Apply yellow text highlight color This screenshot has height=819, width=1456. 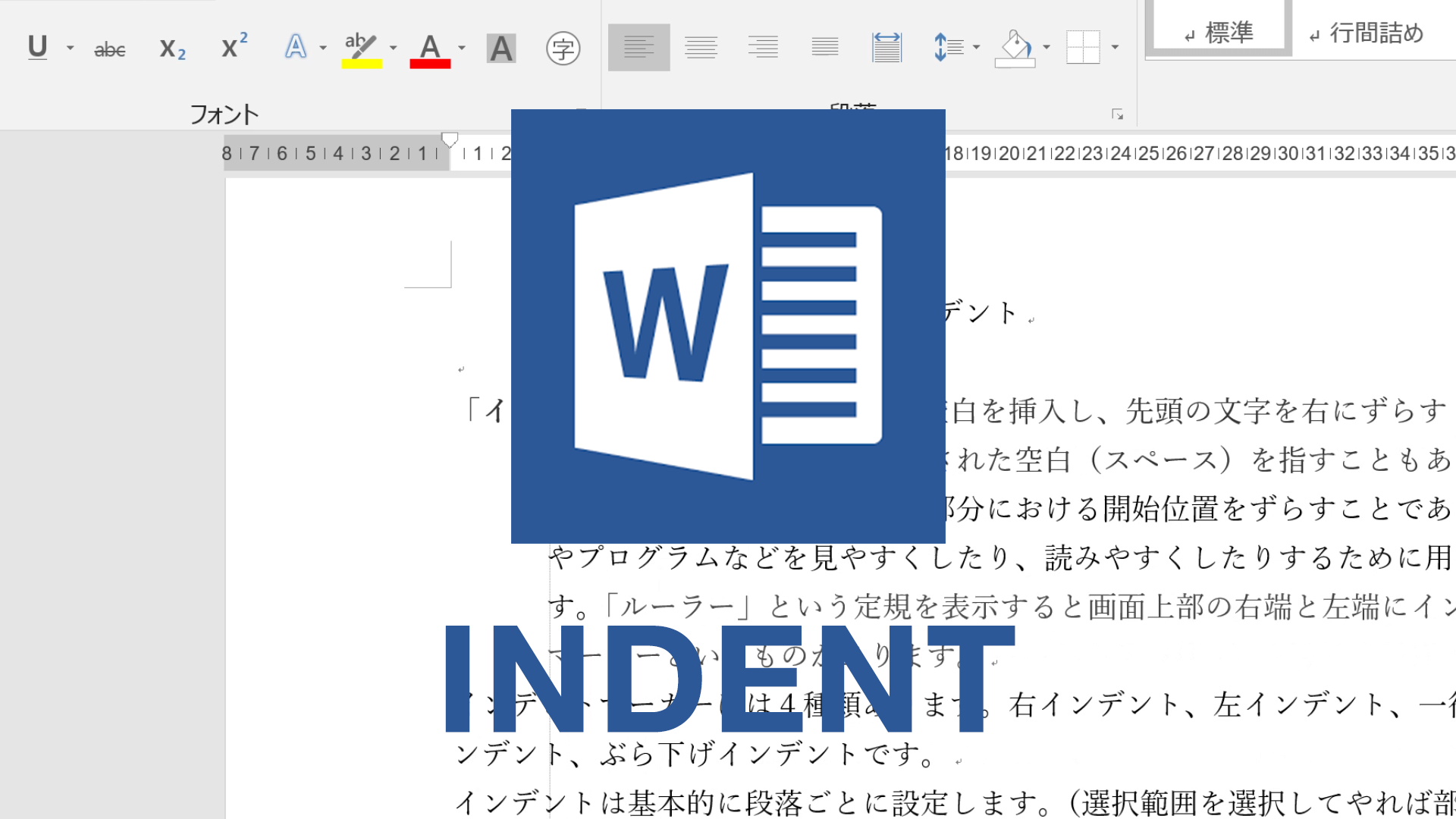[362, 50]
